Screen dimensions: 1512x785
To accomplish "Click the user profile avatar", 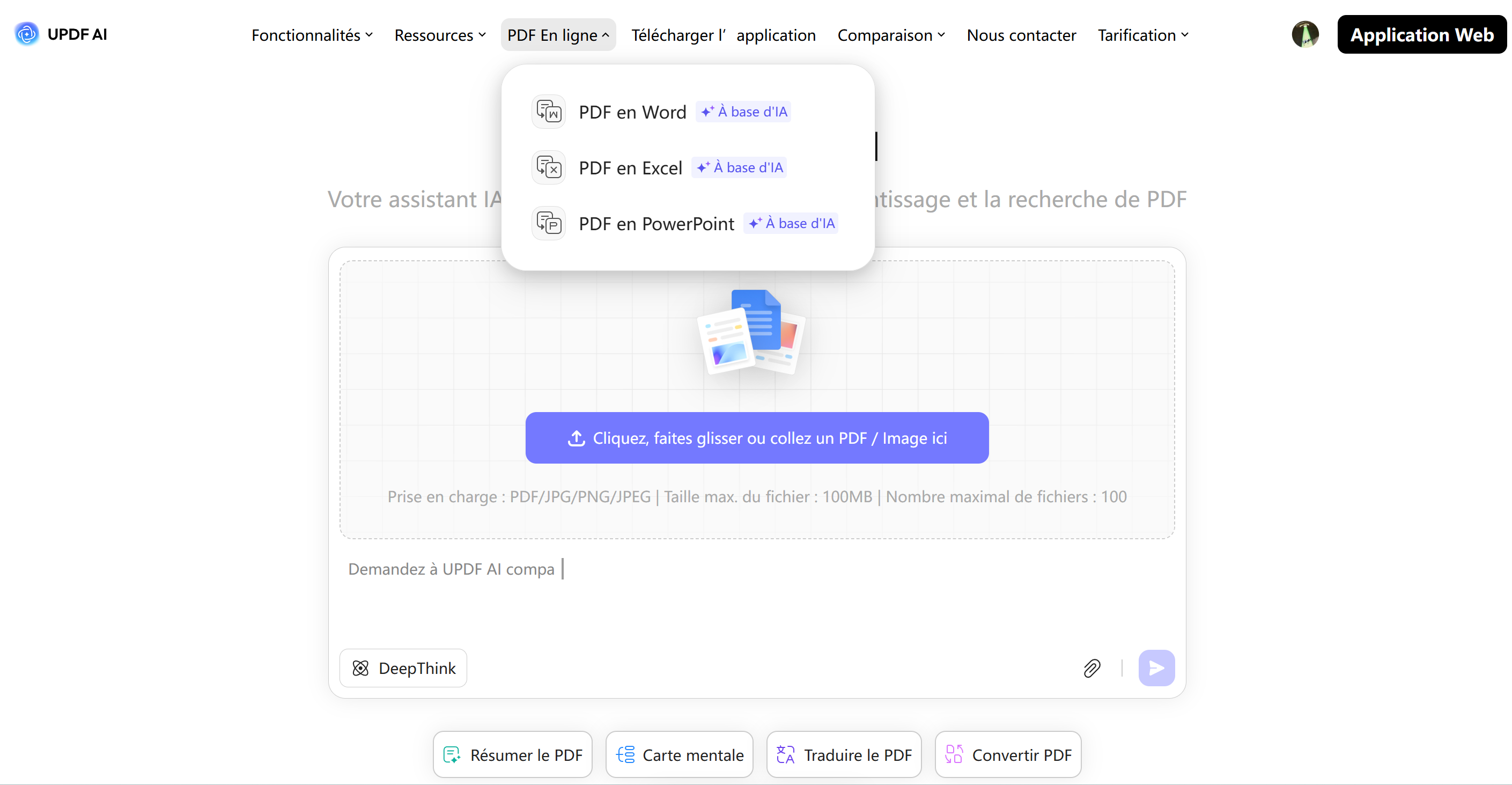I will pos(1305,34).
